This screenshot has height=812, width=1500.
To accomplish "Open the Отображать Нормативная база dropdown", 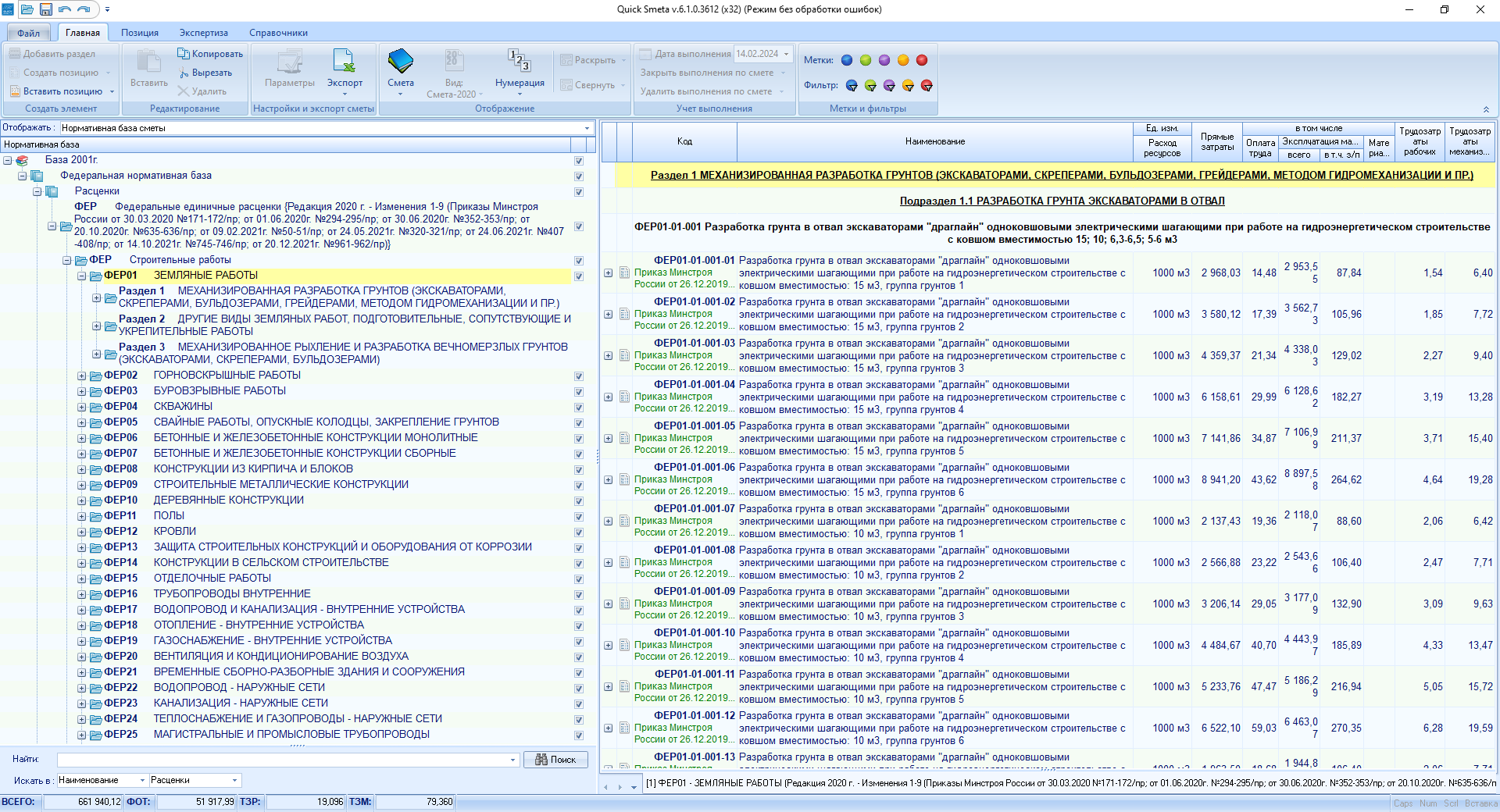I will click(x=587, y=128).
